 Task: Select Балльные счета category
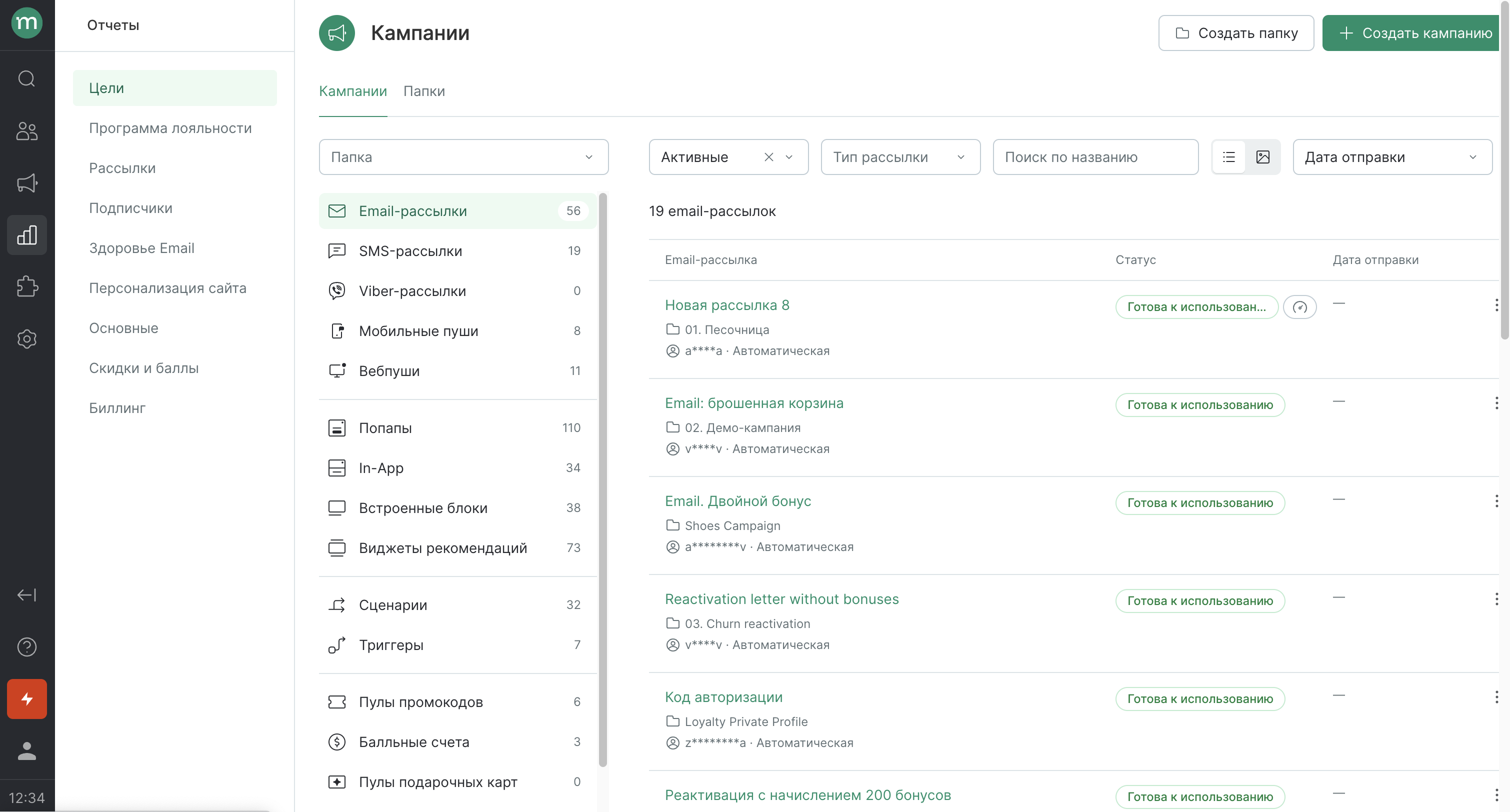(457, 741)
